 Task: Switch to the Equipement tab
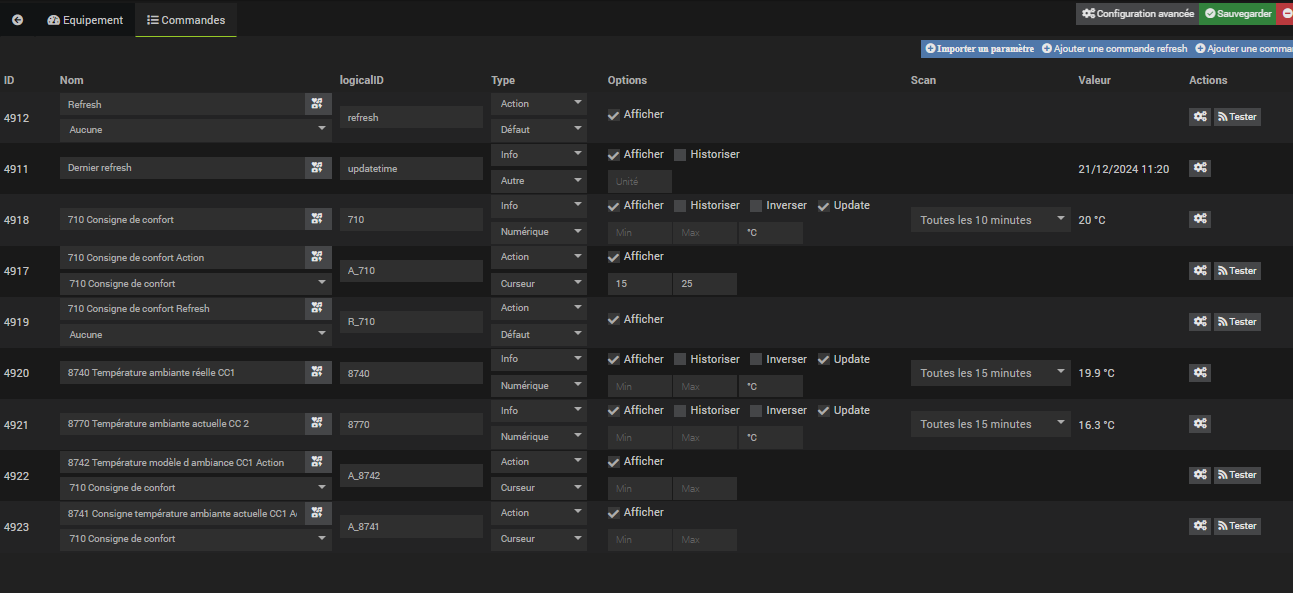pyautogui.click(x=86, y=20)
